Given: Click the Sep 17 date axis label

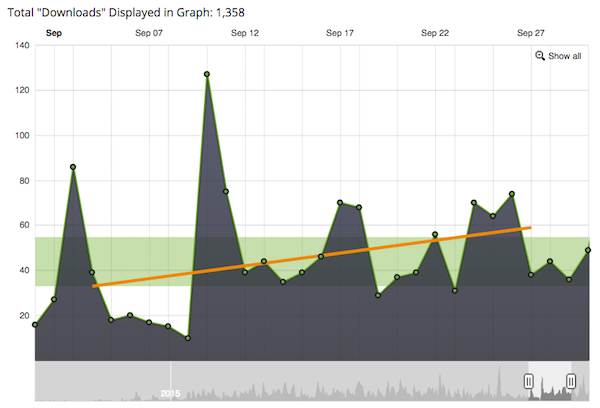Looking at the screenshot, I should [340, 33].
